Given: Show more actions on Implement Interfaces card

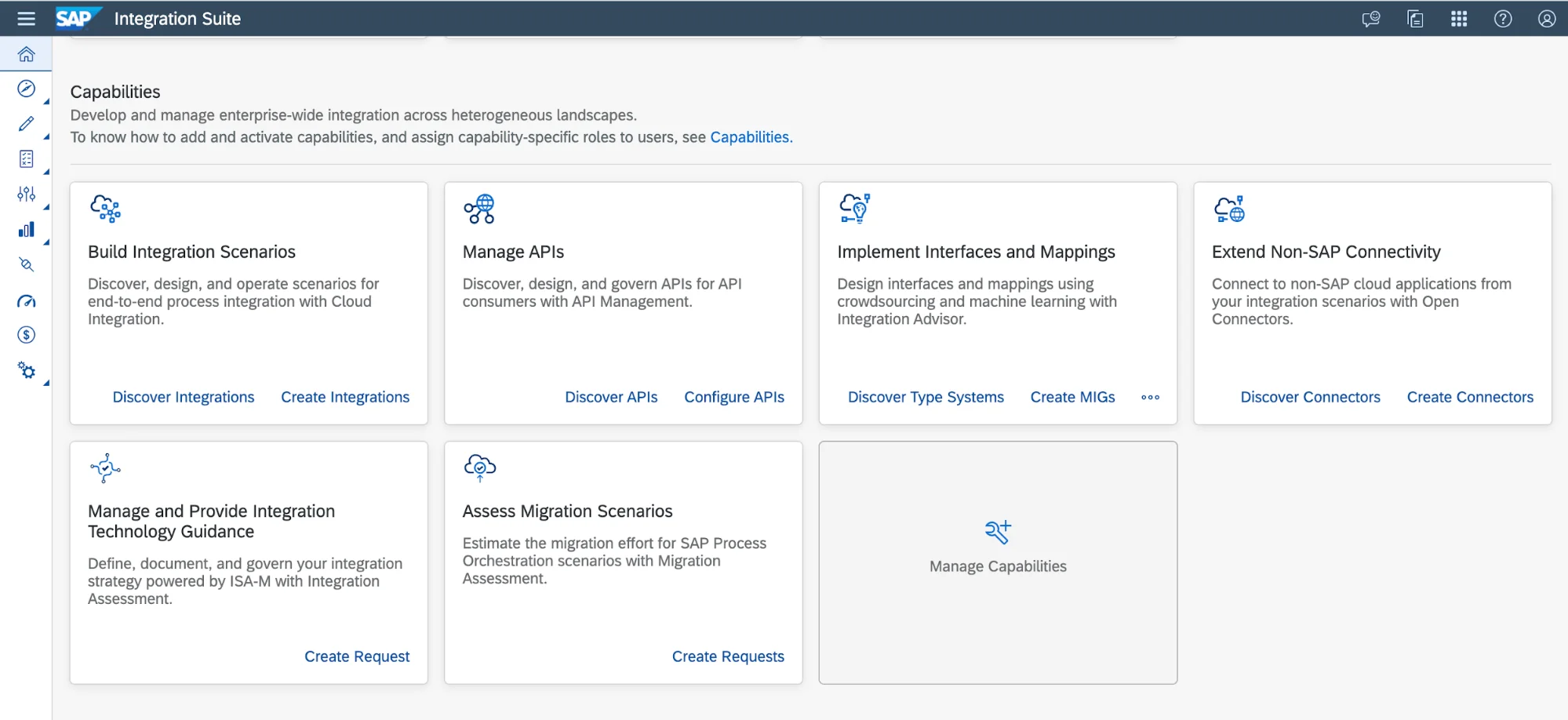Looking at the screenshot, I should click(1150, 398).
